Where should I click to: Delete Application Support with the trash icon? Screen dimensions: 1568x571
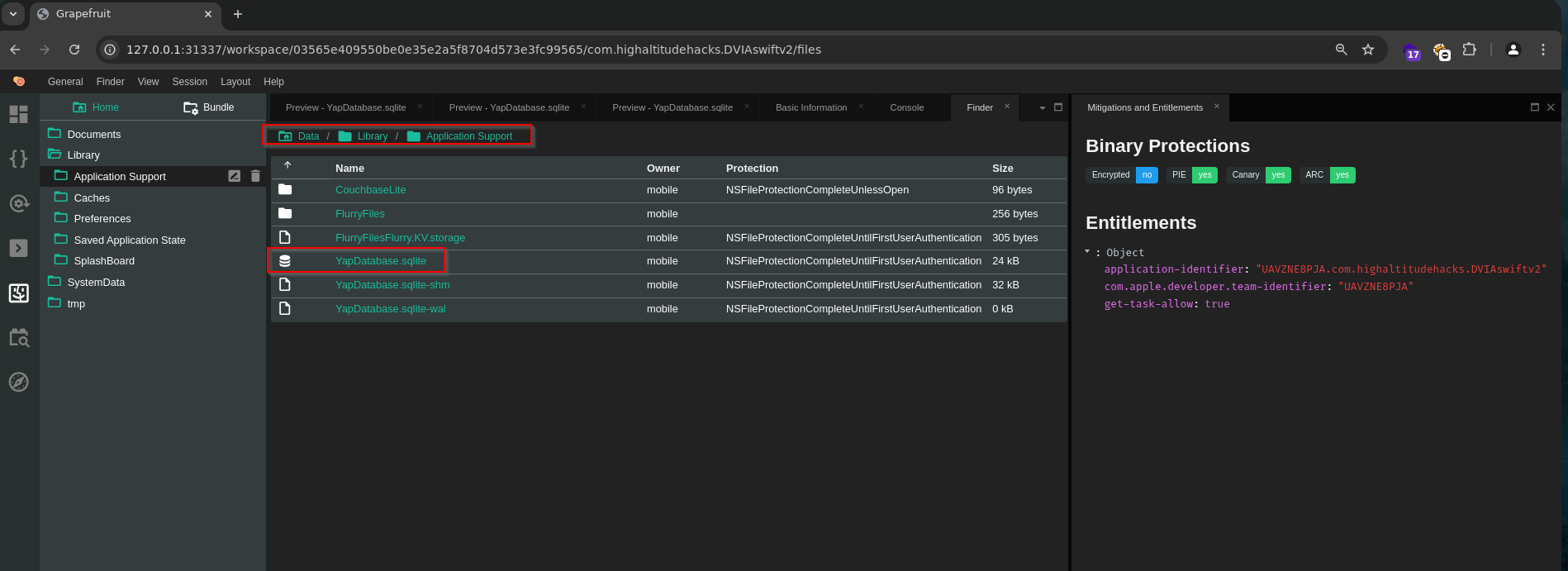[255, 176]
